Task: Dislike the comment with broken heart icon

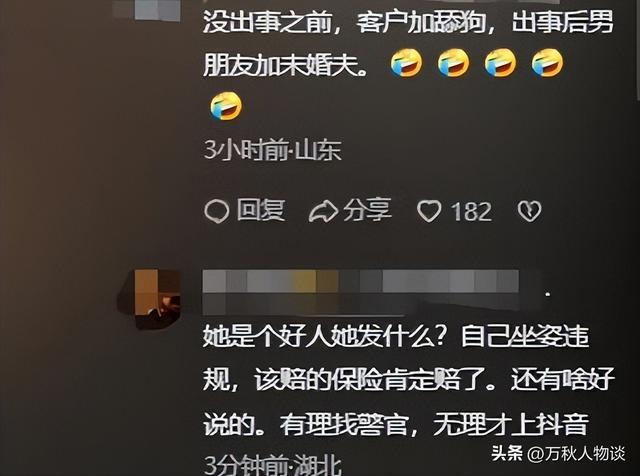Action: click(x=529, y=211)
